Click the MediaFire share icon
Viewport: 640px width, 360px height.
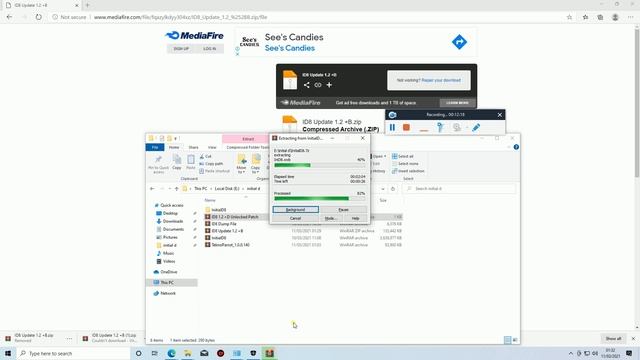click(x=307, y=85)
